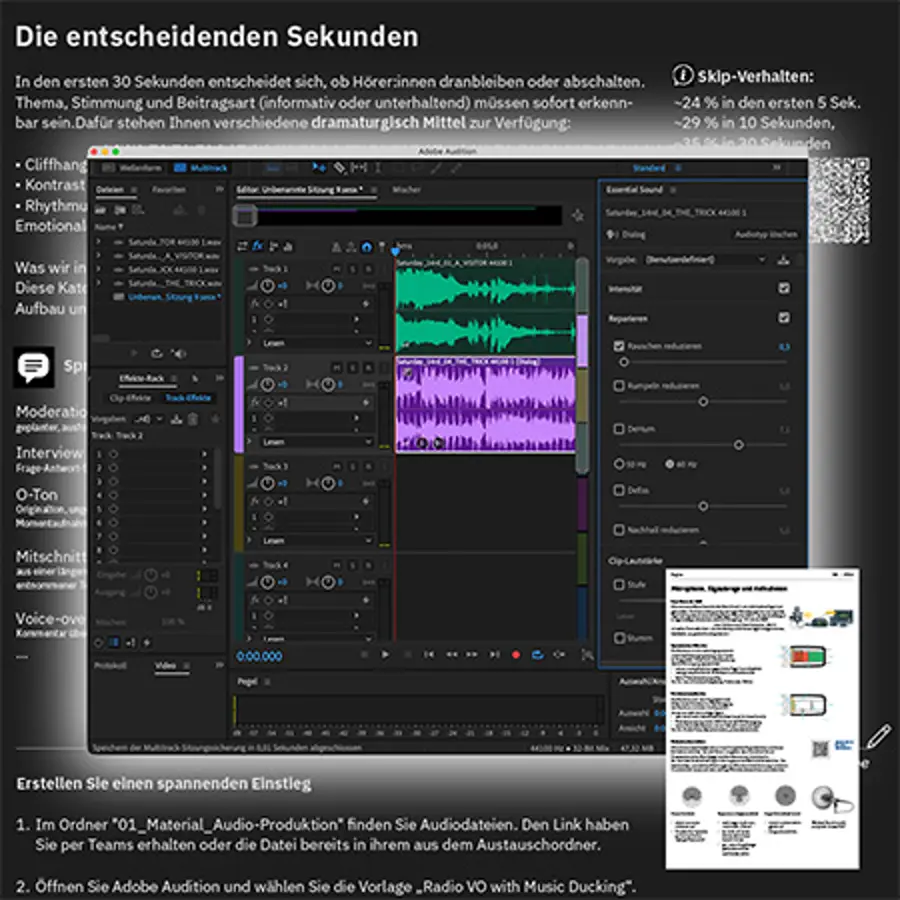
Task: Mute Track 1 with M button
Action: pos(337,269)
